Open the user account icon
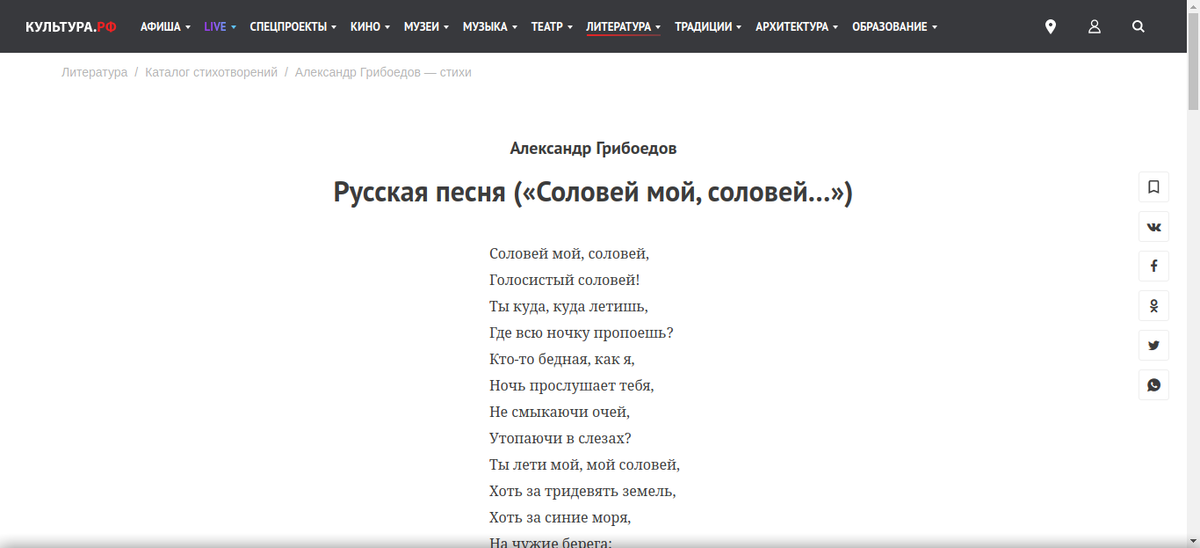Viewport: 1200px width, 548px height. (1094, 27)
